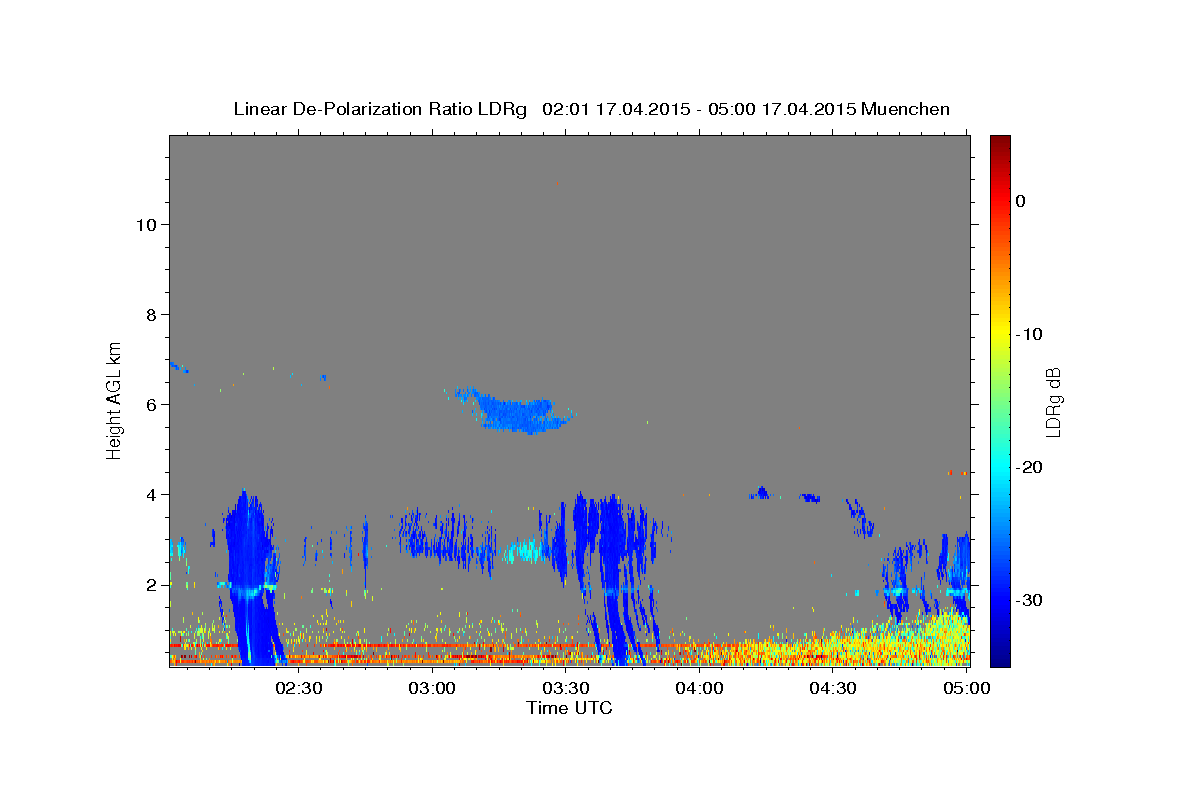The image size is (1200, 800).
Task: Click the colorbar tick label '-10'
Action: (x=1029, y=334)
